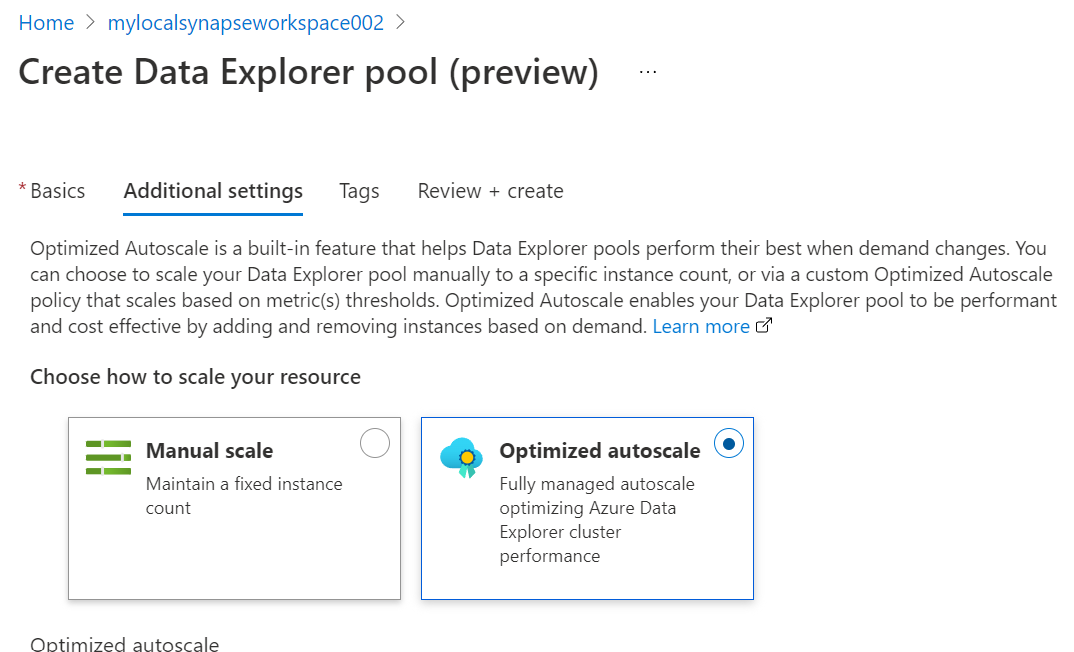Click the Optimized autoscale card title
Screen dimensions: 1074x652
click(x=600, y=451)
